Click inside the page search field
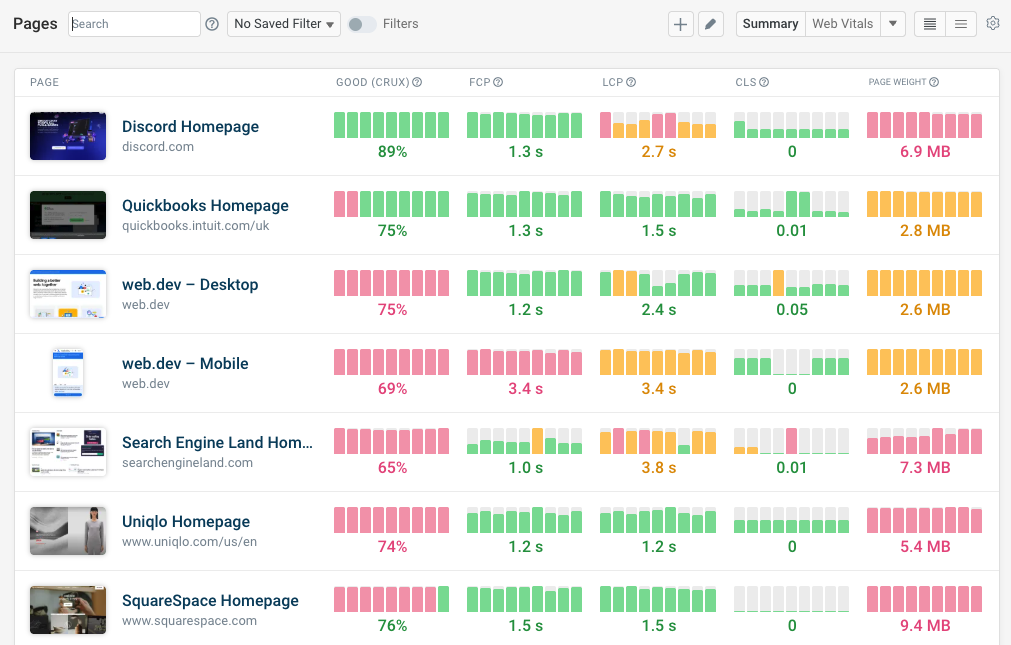1011x645 pixels. [x=134, y=23]
